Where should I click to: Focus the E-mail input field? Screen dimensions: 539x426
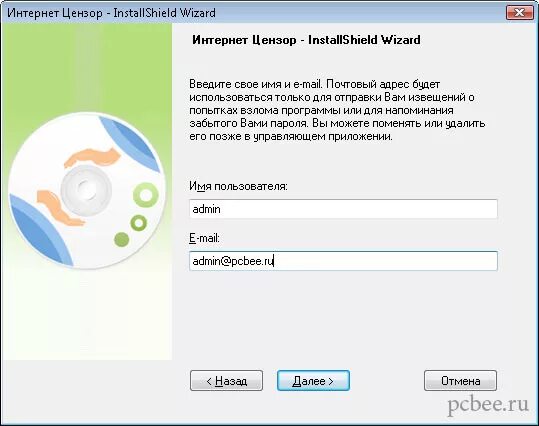click(343, 261)
